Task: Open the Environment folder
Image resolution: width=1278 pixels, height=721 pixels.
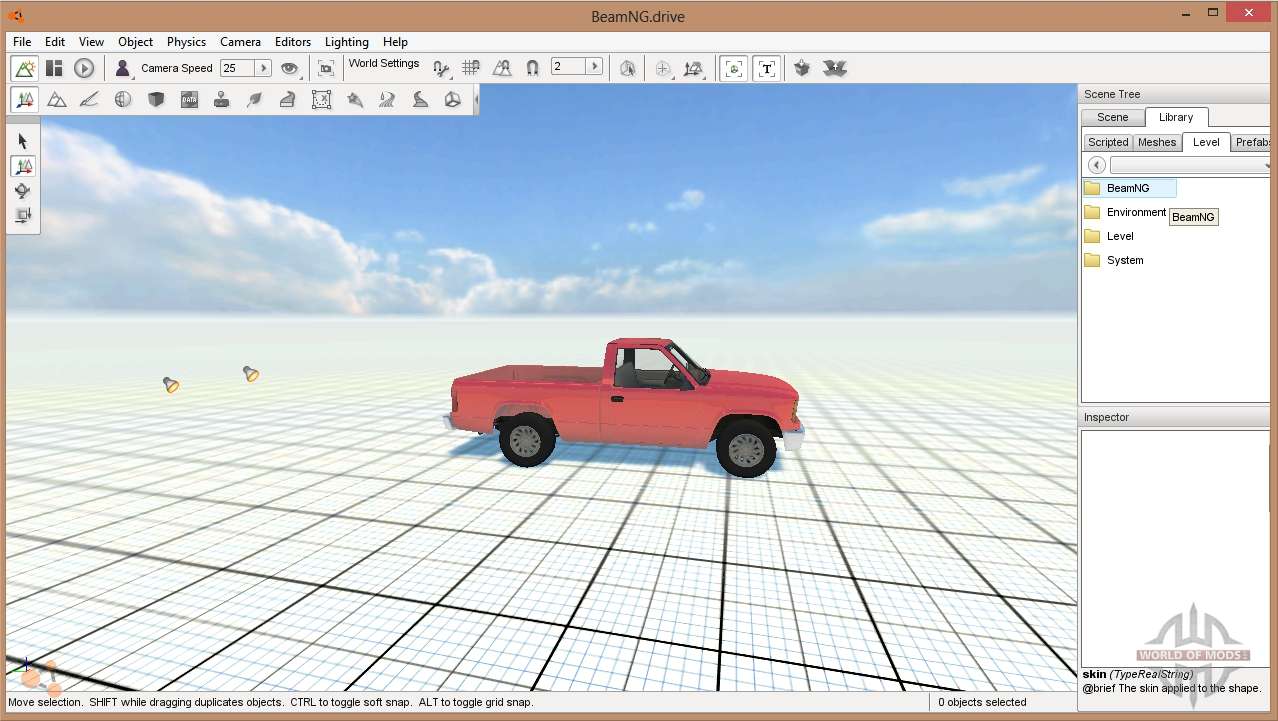Action: 1125,212
